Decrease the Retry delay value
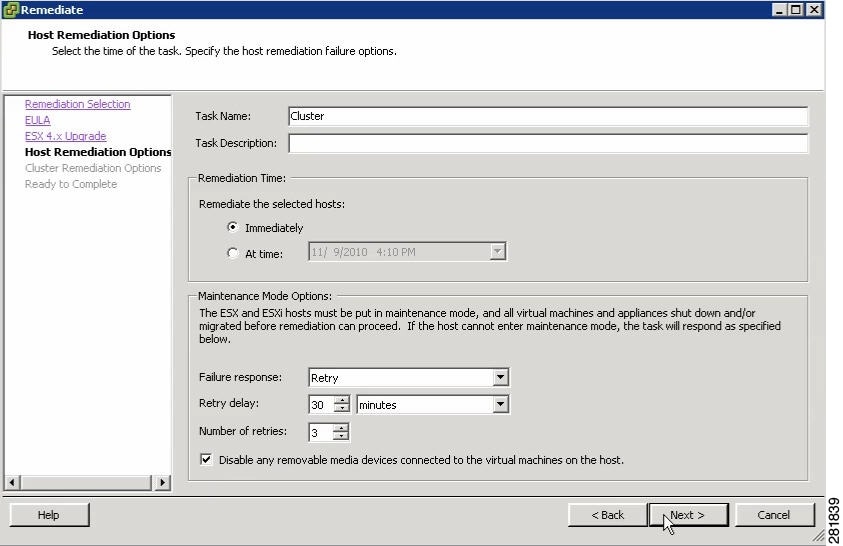This screenshot has width=843, height=546. (341, 408)
